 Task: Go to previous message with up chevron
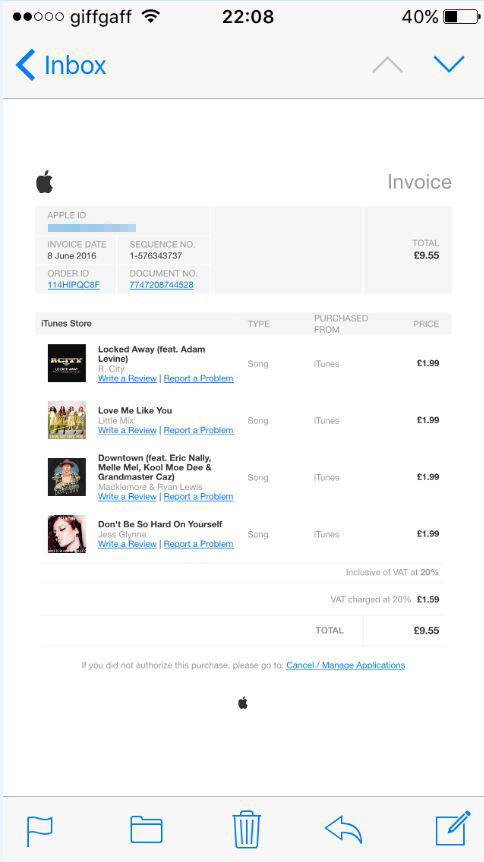click(388, 64)
